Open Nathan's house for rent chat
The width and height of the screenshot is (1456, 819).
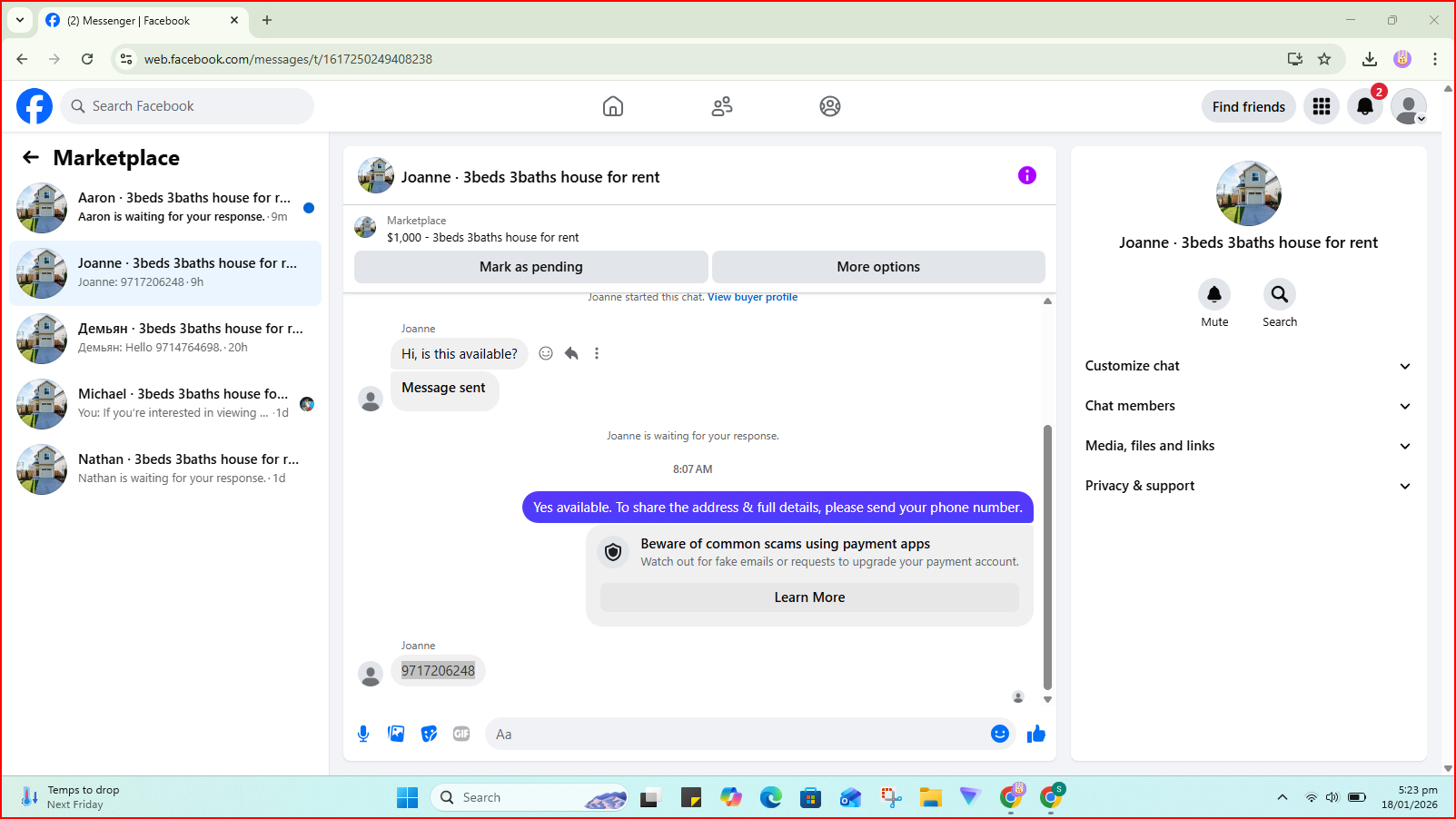tap(165, 469)
